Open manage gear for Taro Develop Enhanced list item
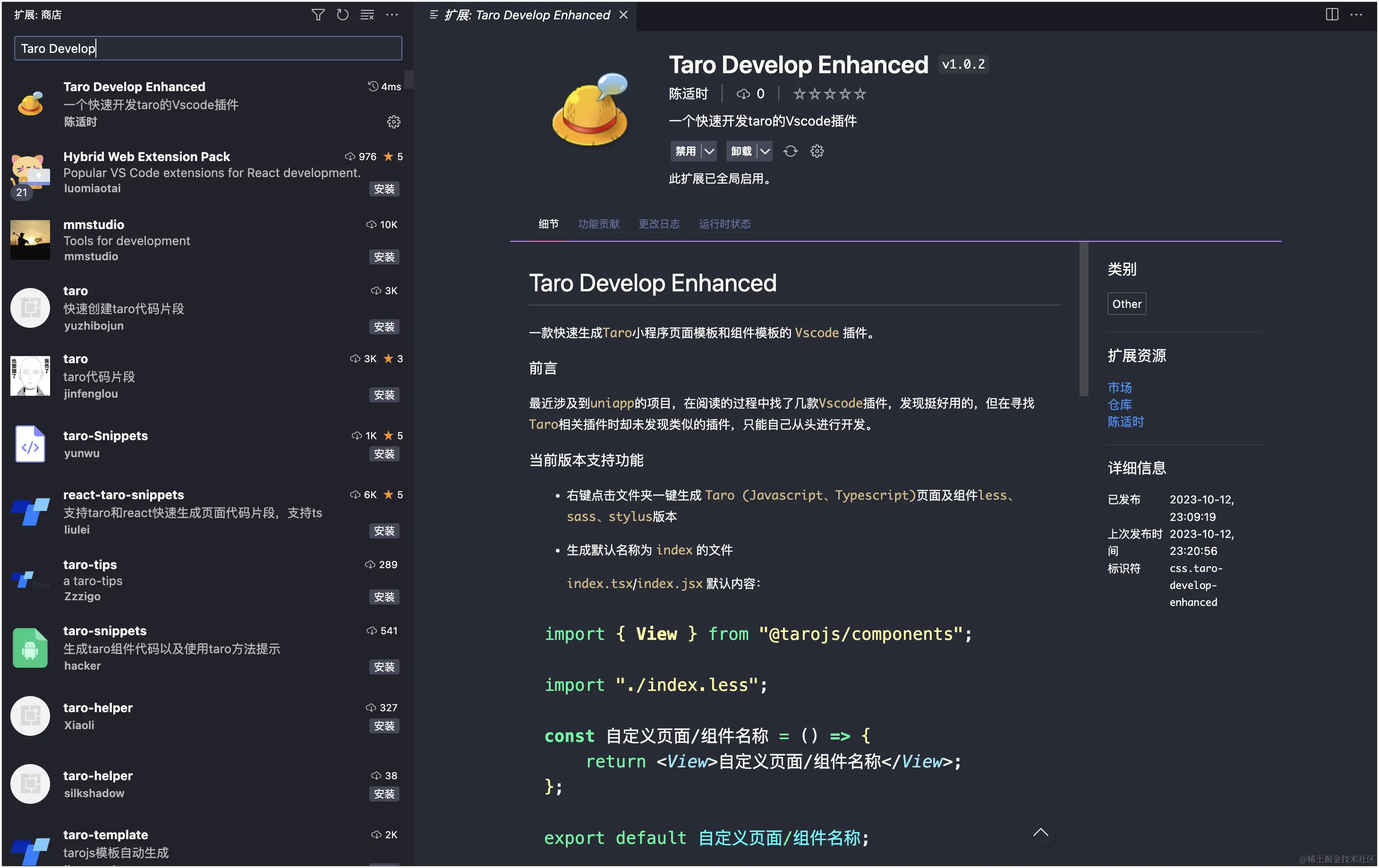The width and height of the screenshot is (1379, 868). click(x=393, y=121)
